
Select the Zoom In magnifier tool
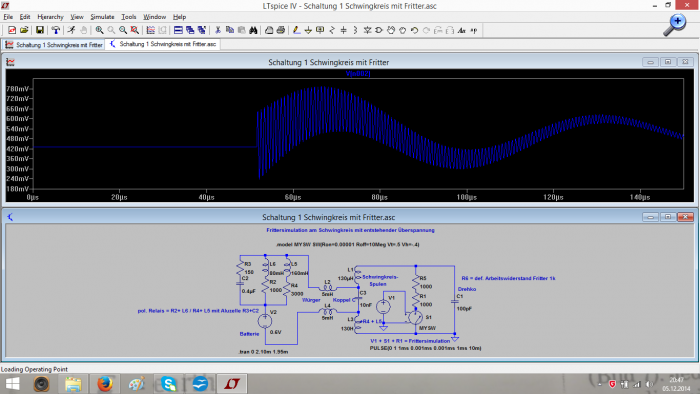[x=99, y=30]
